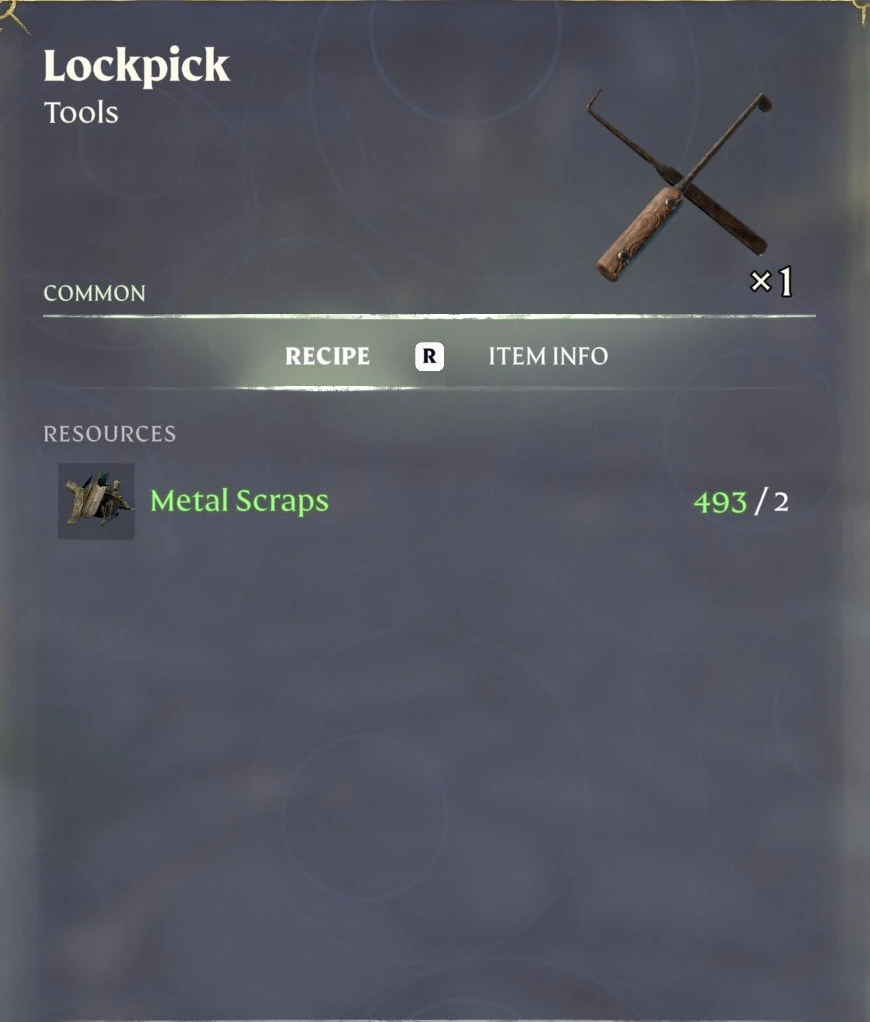Click the wooden handle of the lockpick
The width and height of the screenshot is (870, 1022).
pyautogui.click(x=639, y=233)
